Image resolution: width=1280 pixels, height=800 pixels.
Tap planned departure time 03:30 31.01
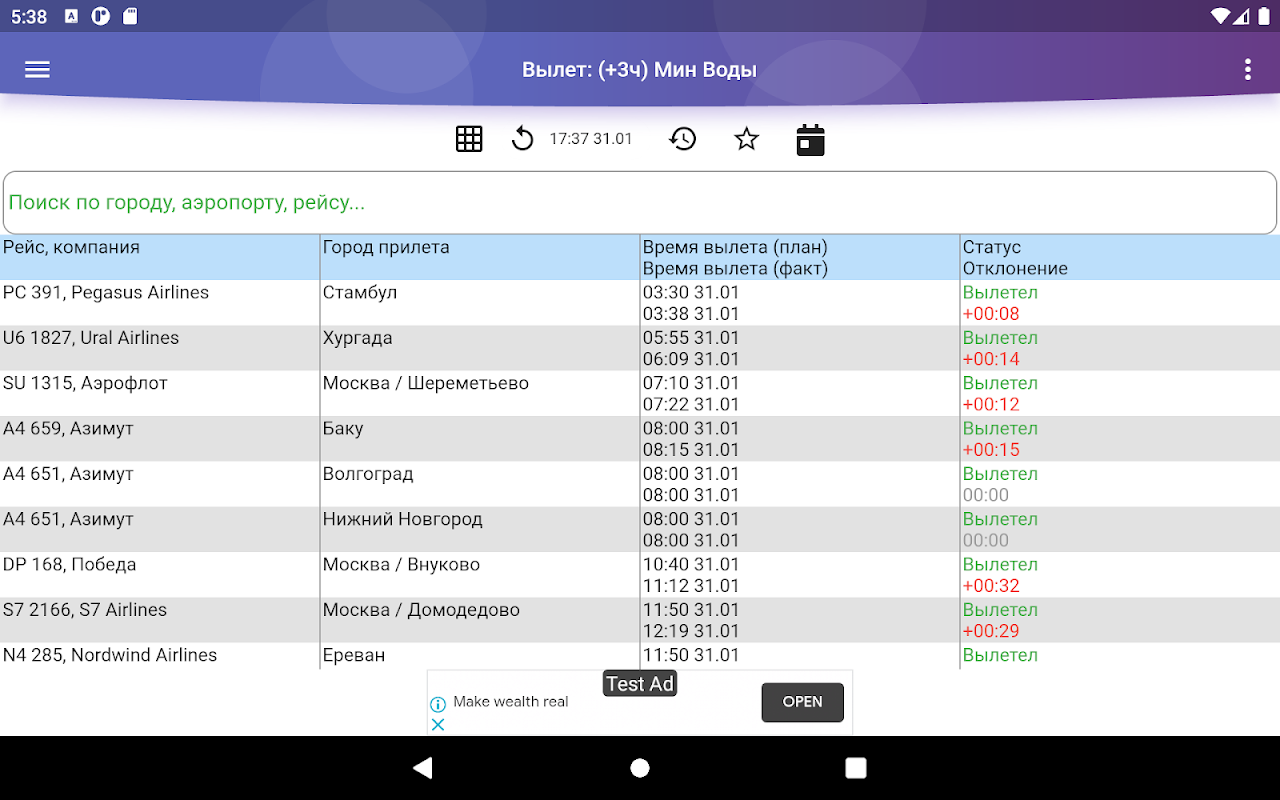[x=691, y=293]
